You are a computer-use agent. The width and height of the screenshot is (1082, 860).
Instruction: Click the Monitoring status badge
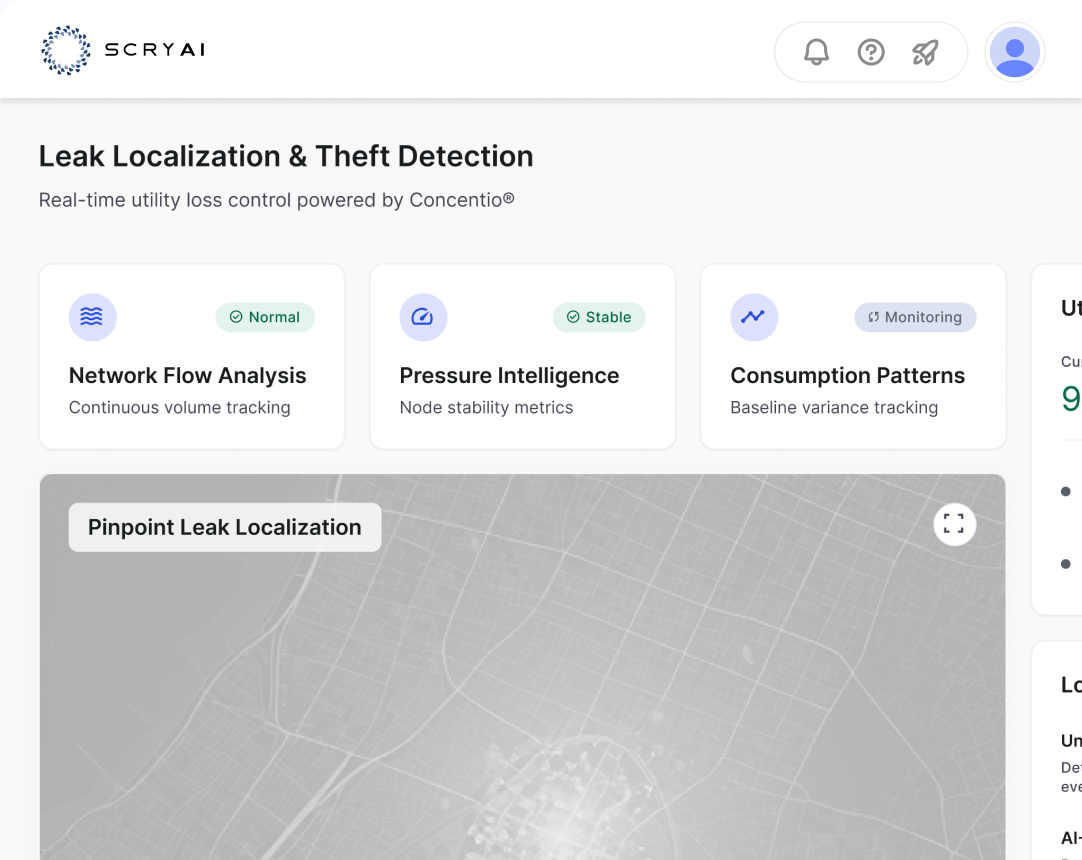915,317
